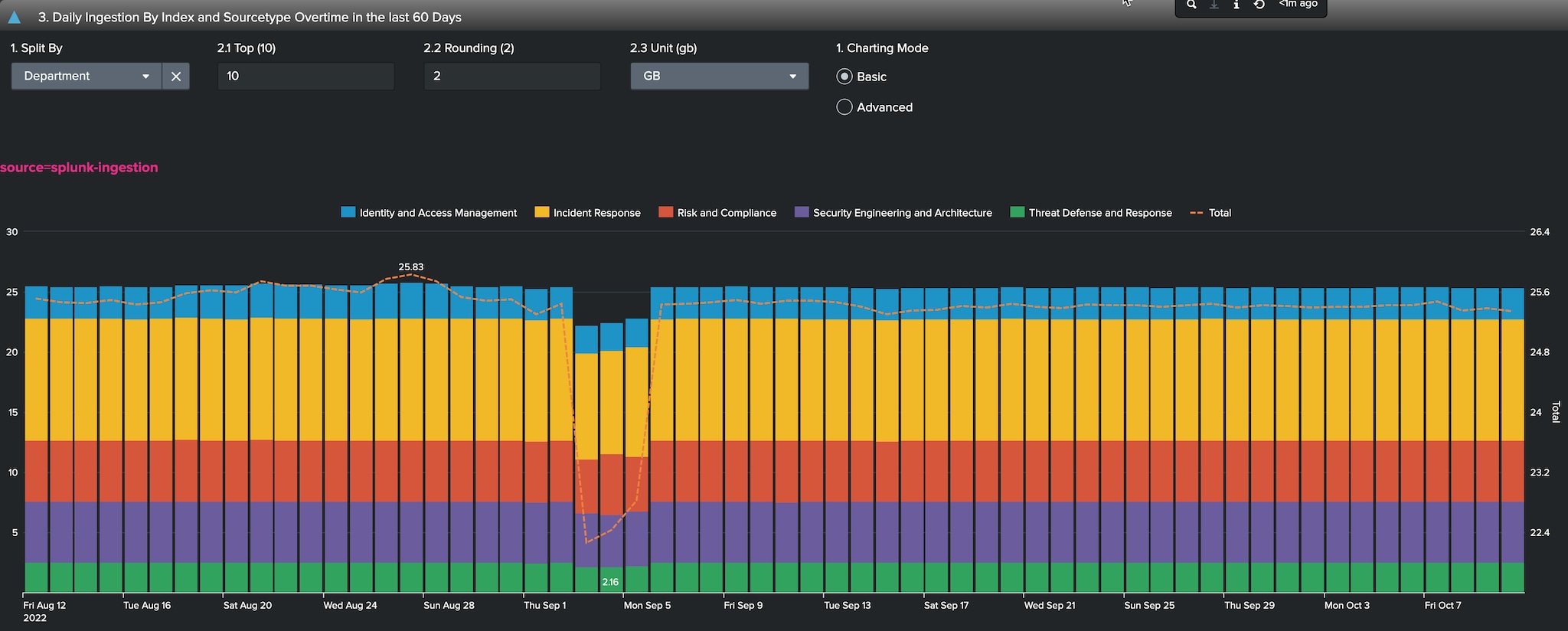Click the Rounding (2) input field

(512, 77)
